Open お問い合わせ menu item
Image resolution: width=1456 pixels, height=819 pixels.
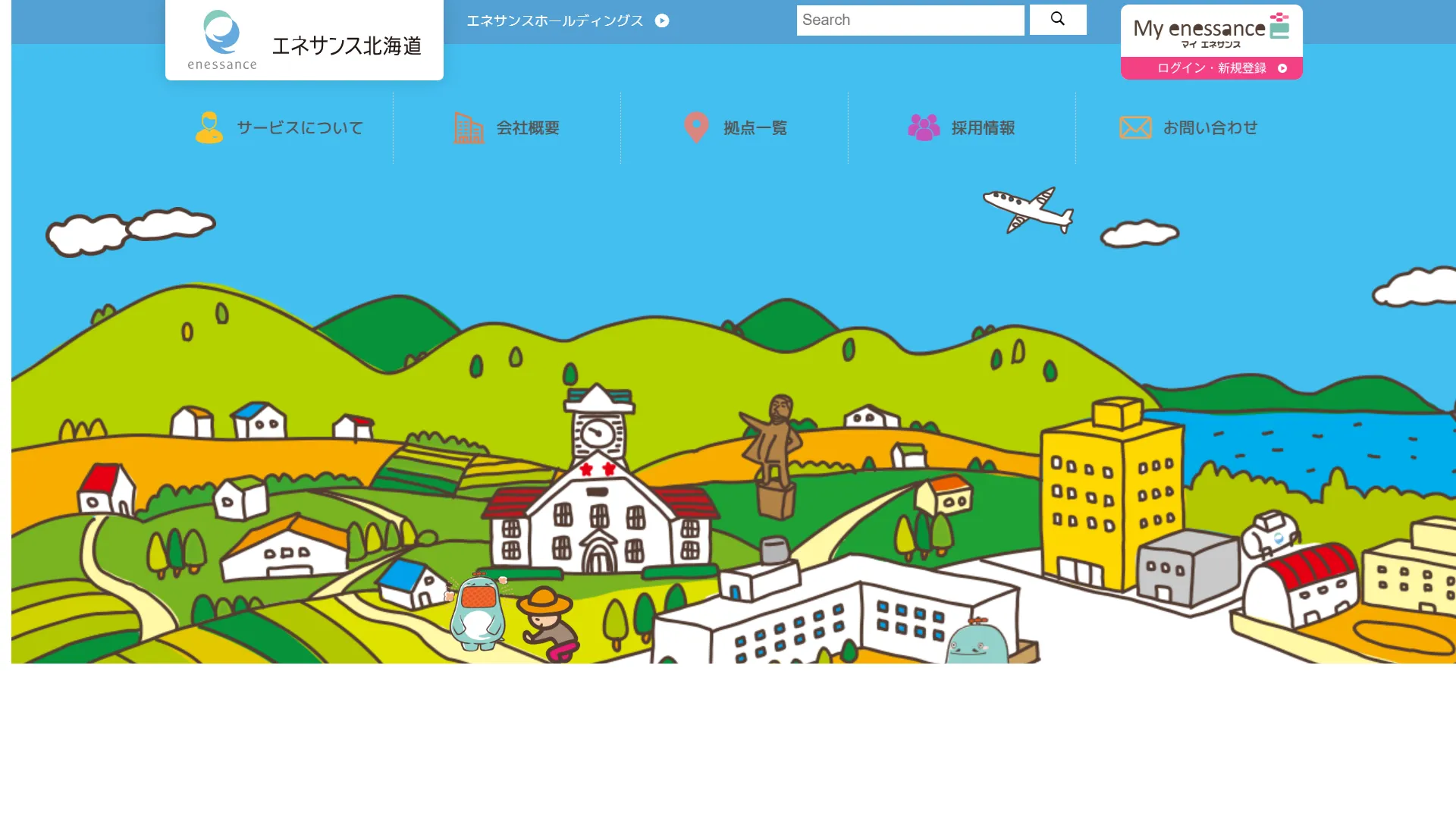pos(1189,127)
